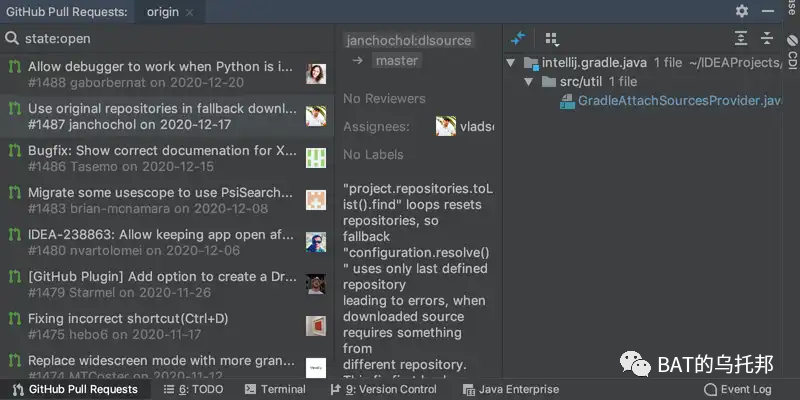
Task: Collapse the src/util folder node
Action: (x=528, y=82)
